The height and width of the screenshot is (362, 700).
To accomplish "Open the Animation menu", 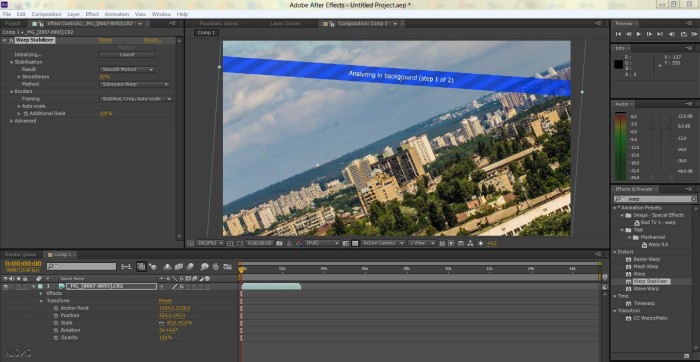I will click(x=117, y=14).
